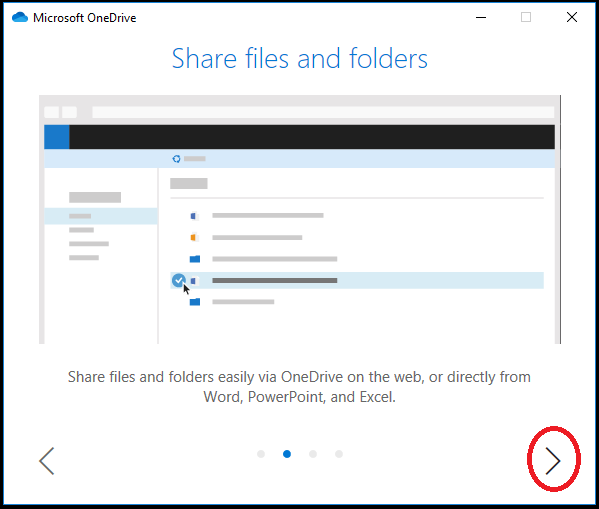Image resolution: width=599 pixels, height=509 pixels.
Task: Select the first page indicator dot
Action: click(x=261, y=454)
